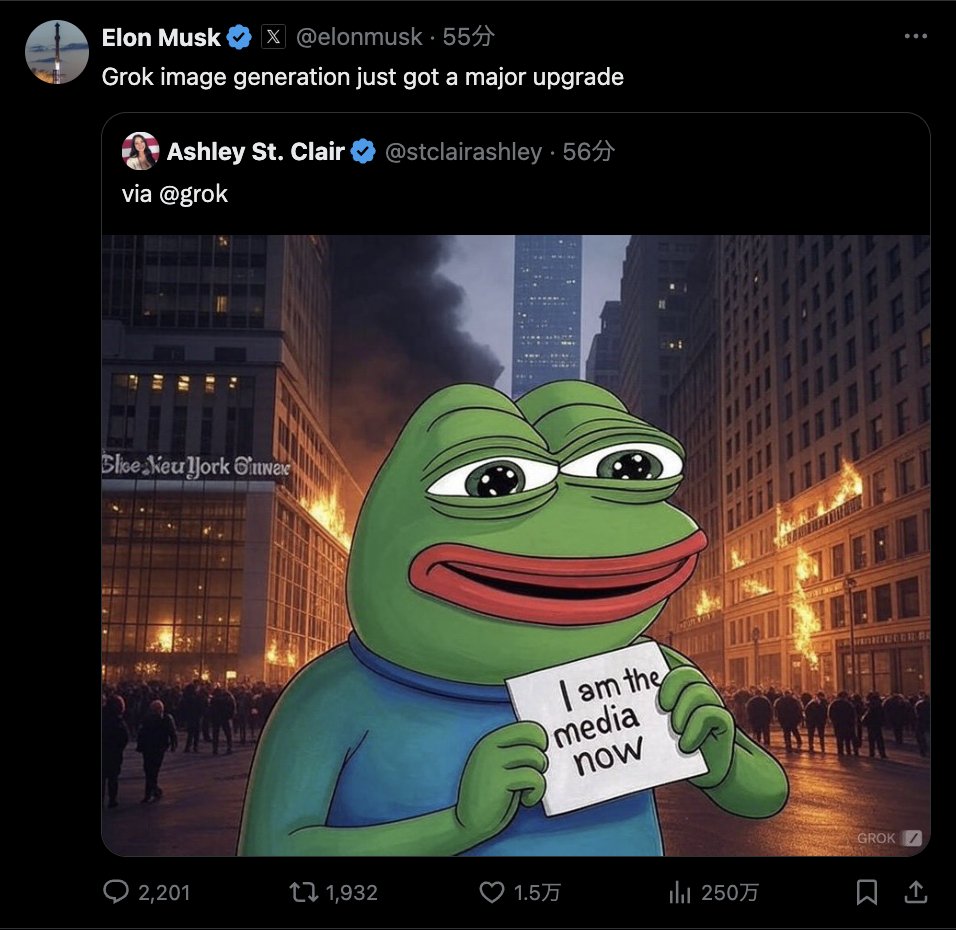Viewport: 956px width, 930px height.
Task: View analytics showing 250万 views
Action: click(x=713, y=893)
